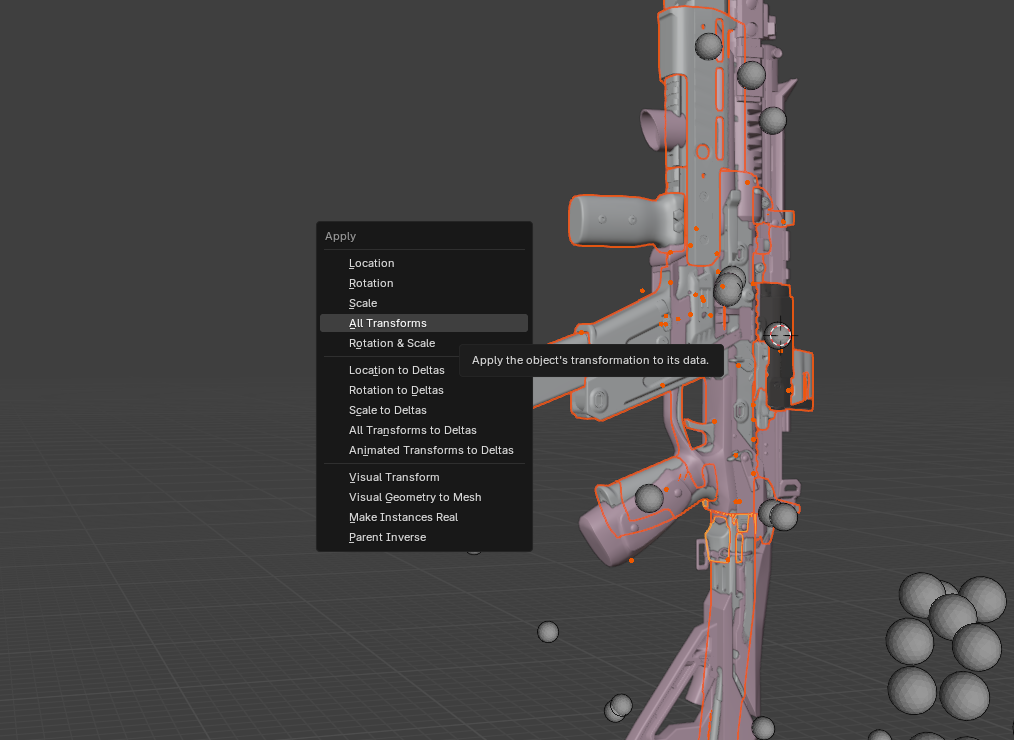Click the lone sphere left of rifle stock
This screenshot has height=740, width=1014.
548,632
